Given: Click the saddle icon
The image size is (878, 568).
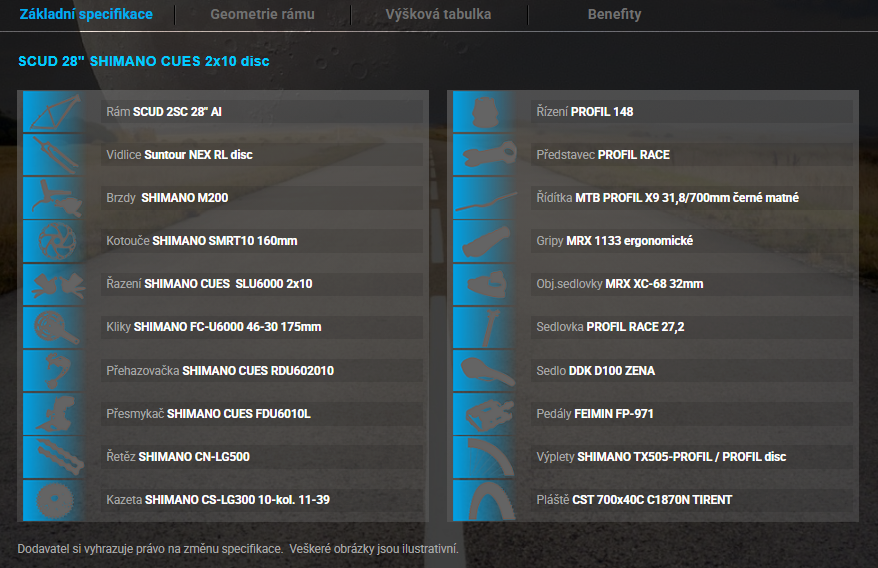Looking at the screenshot, I should [x=484, y=370].
